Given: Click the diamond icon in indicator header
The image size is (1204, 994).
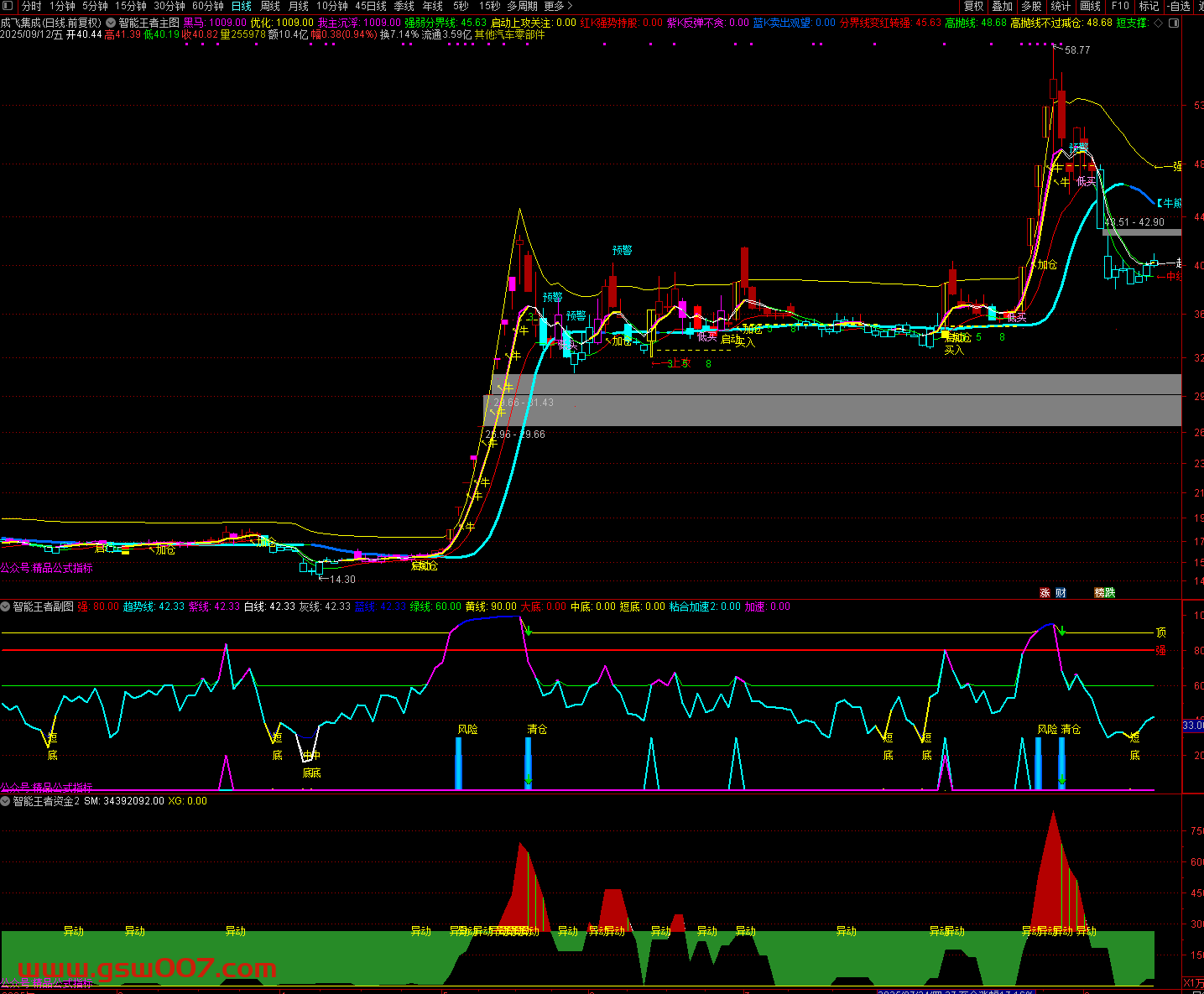Looking at the screenshot, I should (1159, 23).
